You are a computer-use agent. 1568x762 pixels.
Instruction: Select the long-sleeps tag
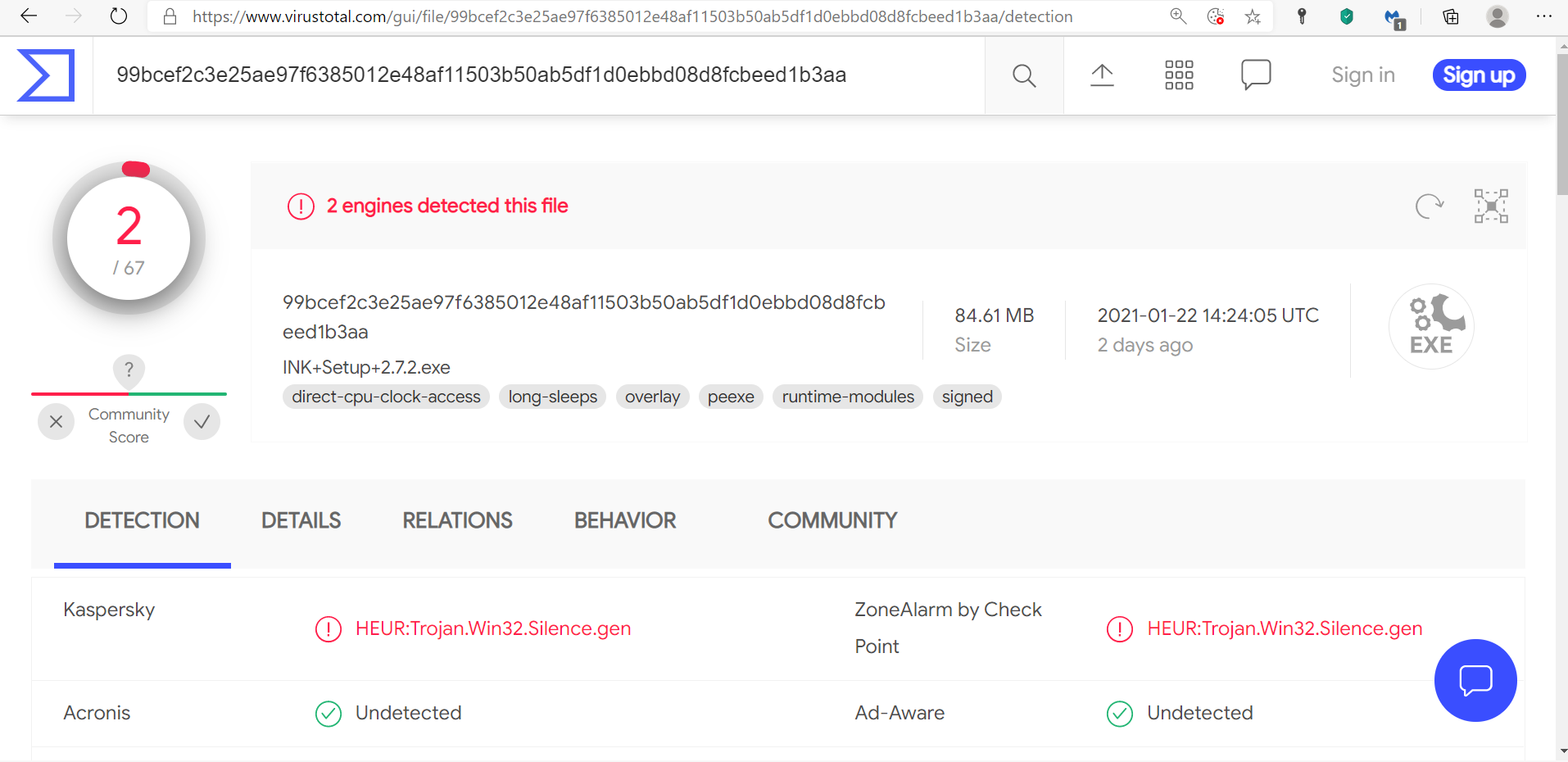tap(553, 397)
